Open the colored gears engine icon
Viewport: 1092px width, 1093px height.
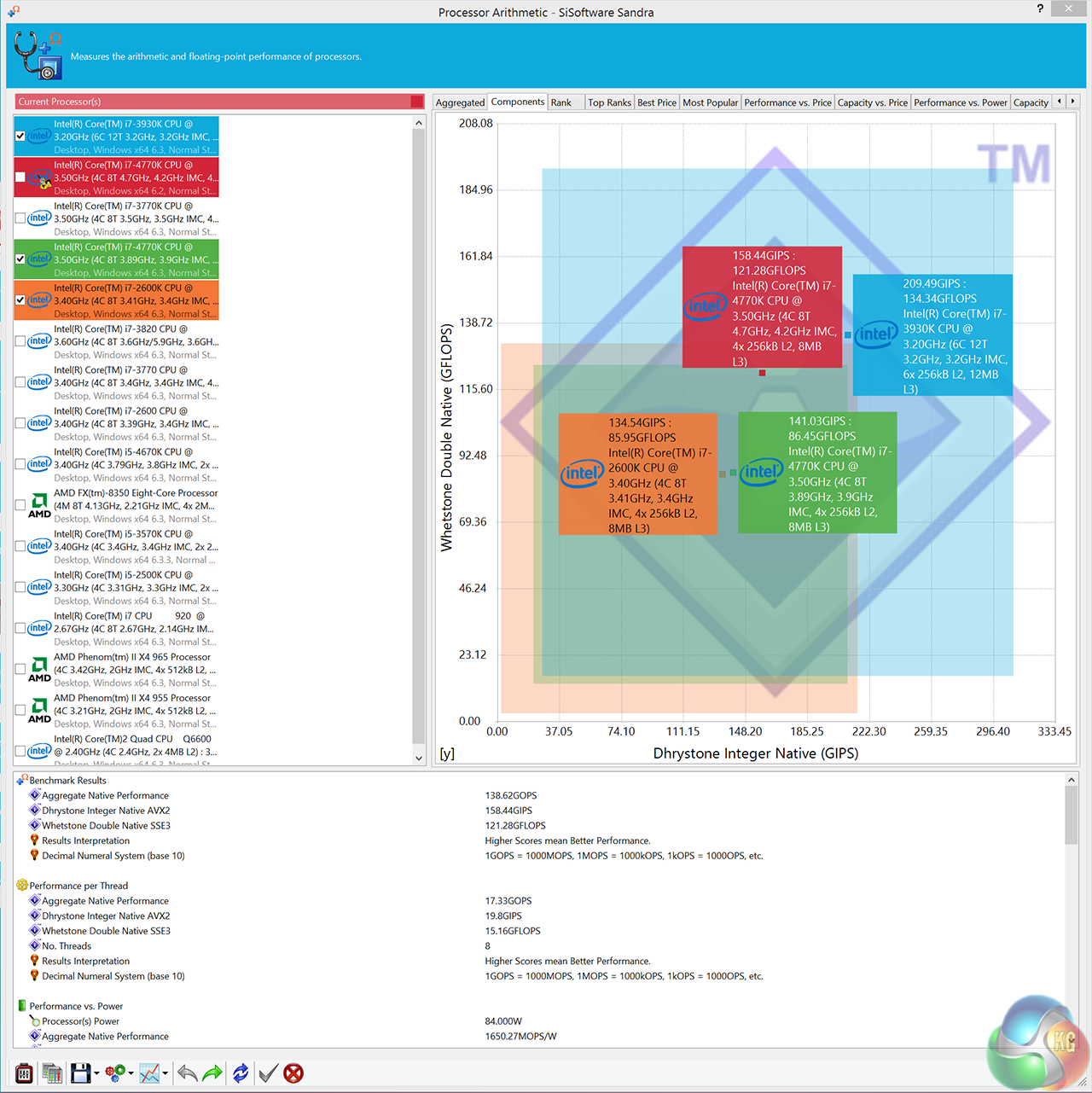(115, 1073)
